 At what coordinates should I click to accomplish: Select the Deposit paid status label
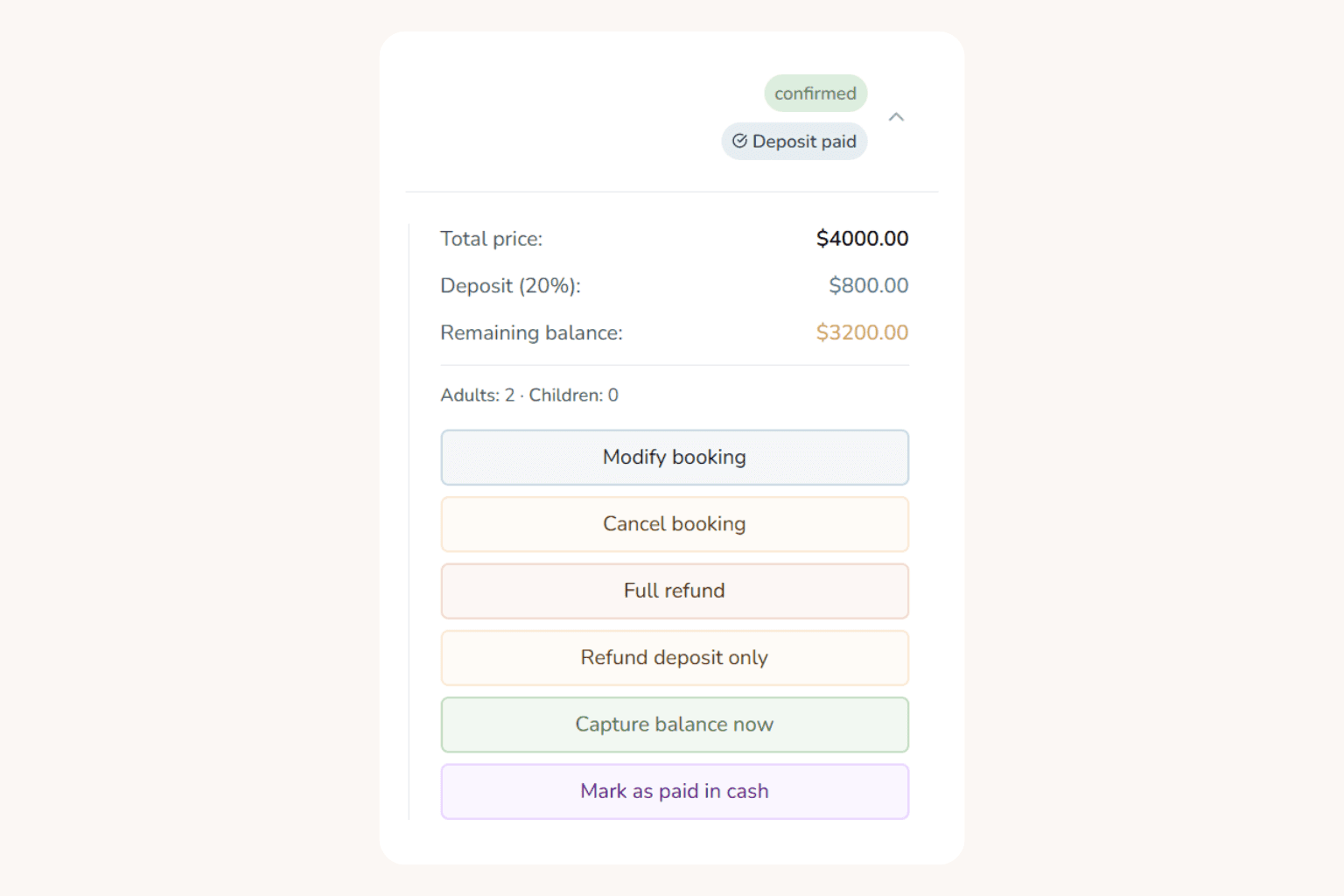[x=804, y=142]
